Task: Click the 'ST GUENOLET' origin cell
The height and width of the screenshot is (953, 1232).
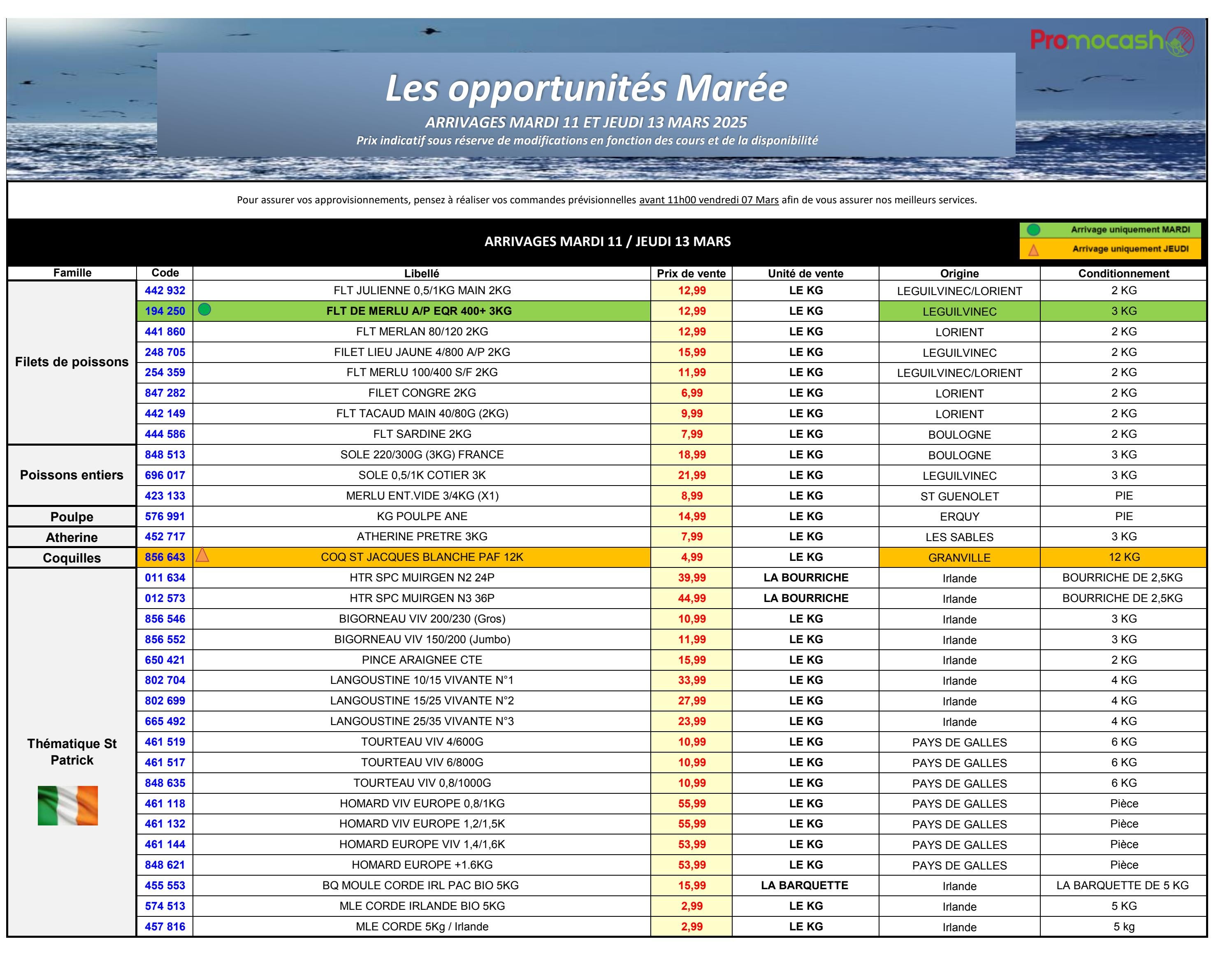Action: [x=960, y=497]
